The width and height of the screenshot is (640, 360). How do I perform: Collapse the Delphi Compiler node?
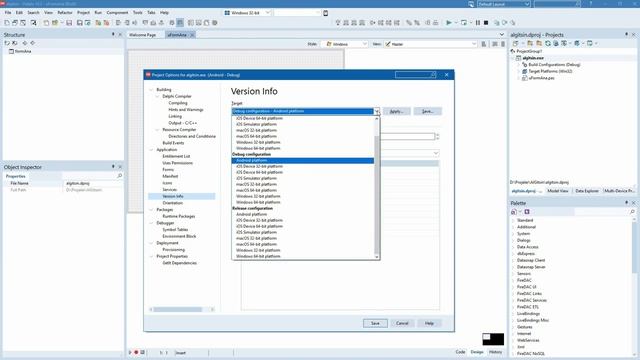click(x=158, y=96)
